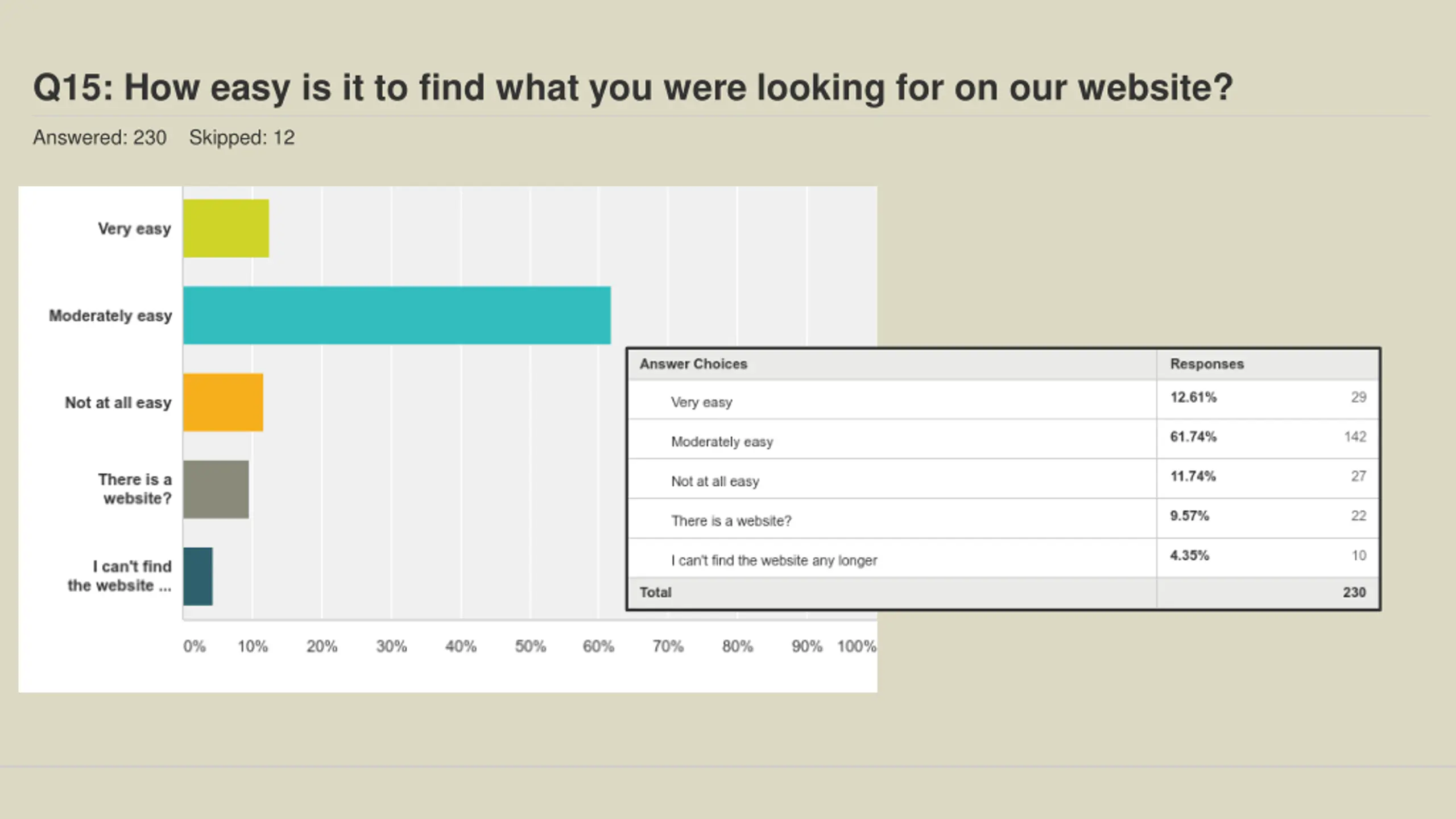
Task: Click the 'Moderately easy' chart axis label
Action: (110, 316)
